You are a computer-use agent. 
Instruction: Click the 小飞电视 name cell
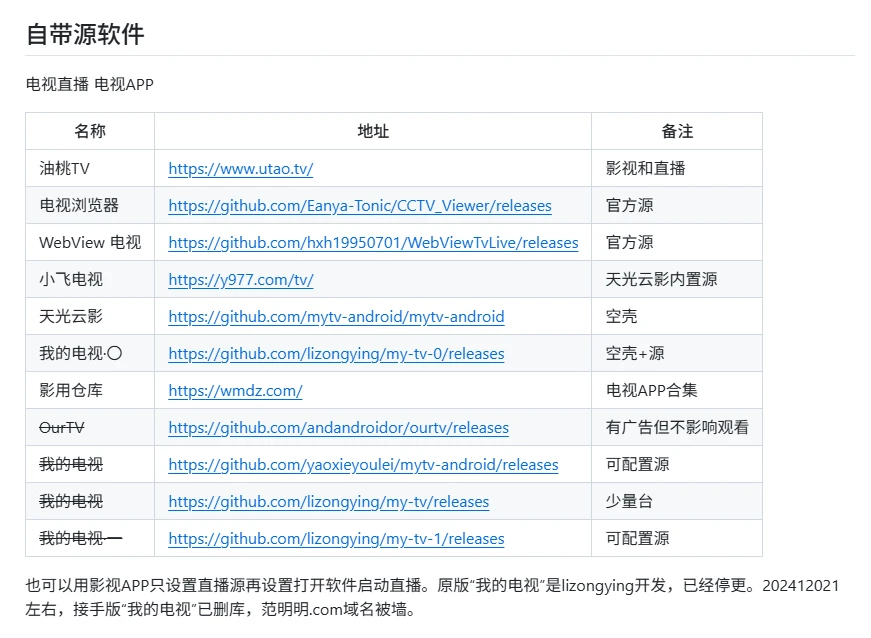click(71, 280)
